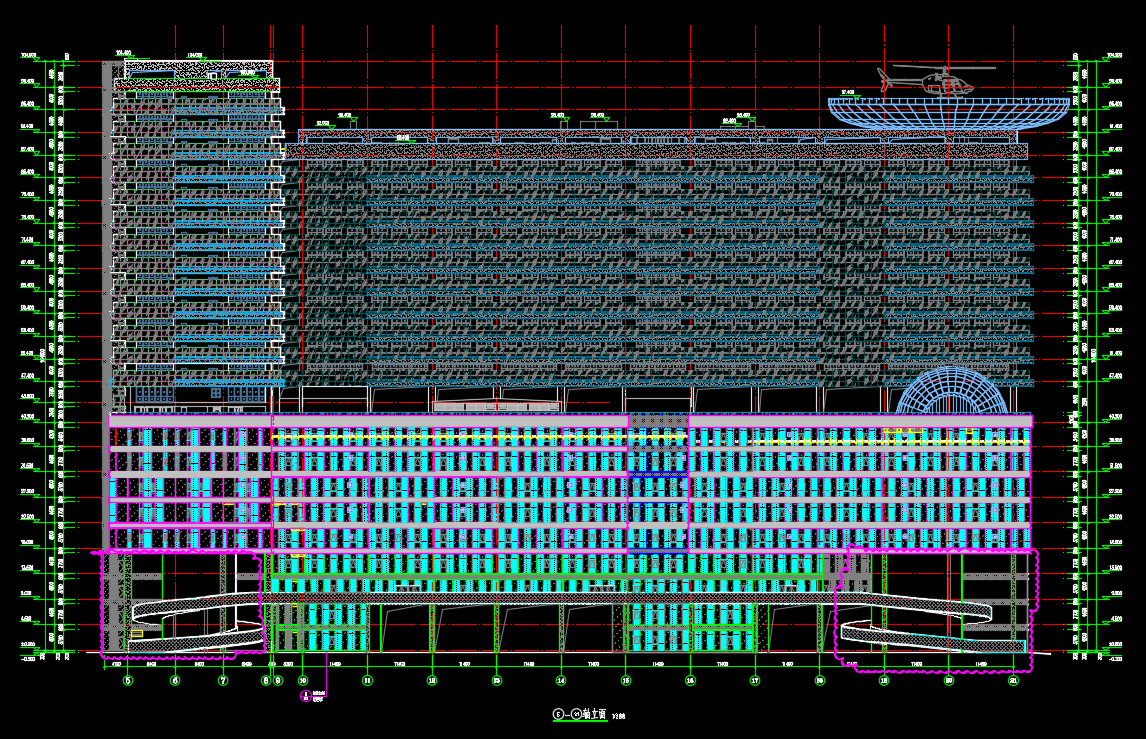The height and width of the screenshot is (739, 1146).
Task: Select the blue wireframe dome
Action: click(952, 390)
